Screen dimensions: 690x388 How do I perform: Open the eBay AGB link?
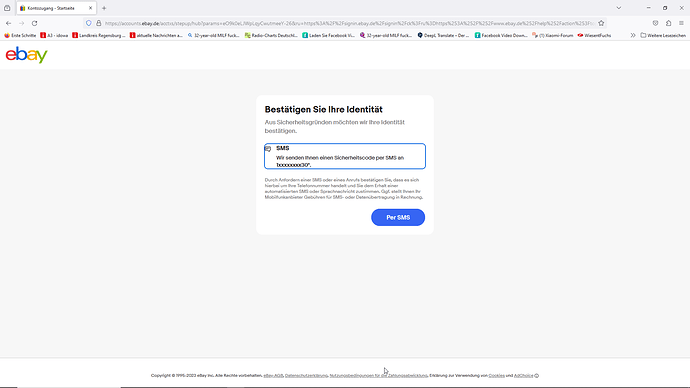click(x=273, y=376)
